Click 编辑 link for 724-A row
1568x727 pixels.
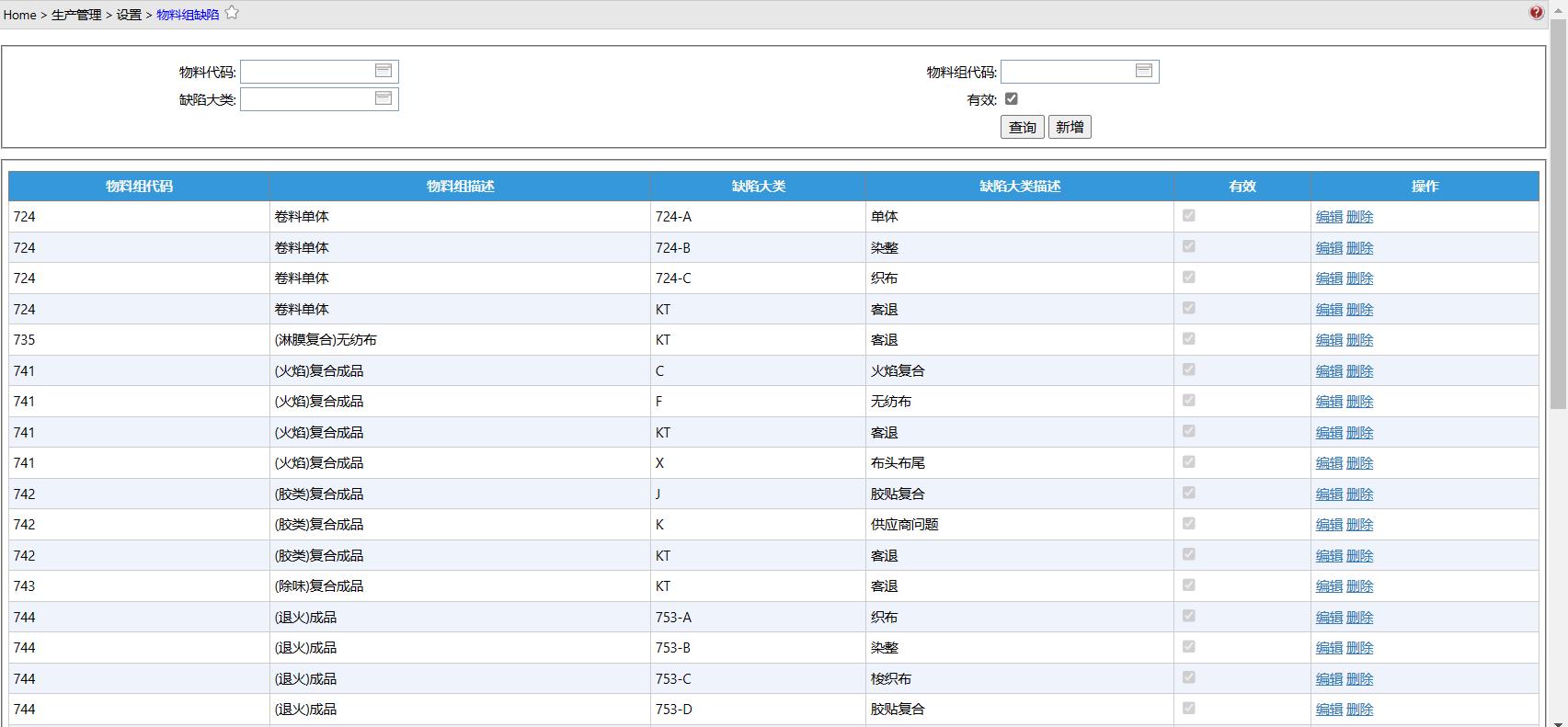[1329, 217]
